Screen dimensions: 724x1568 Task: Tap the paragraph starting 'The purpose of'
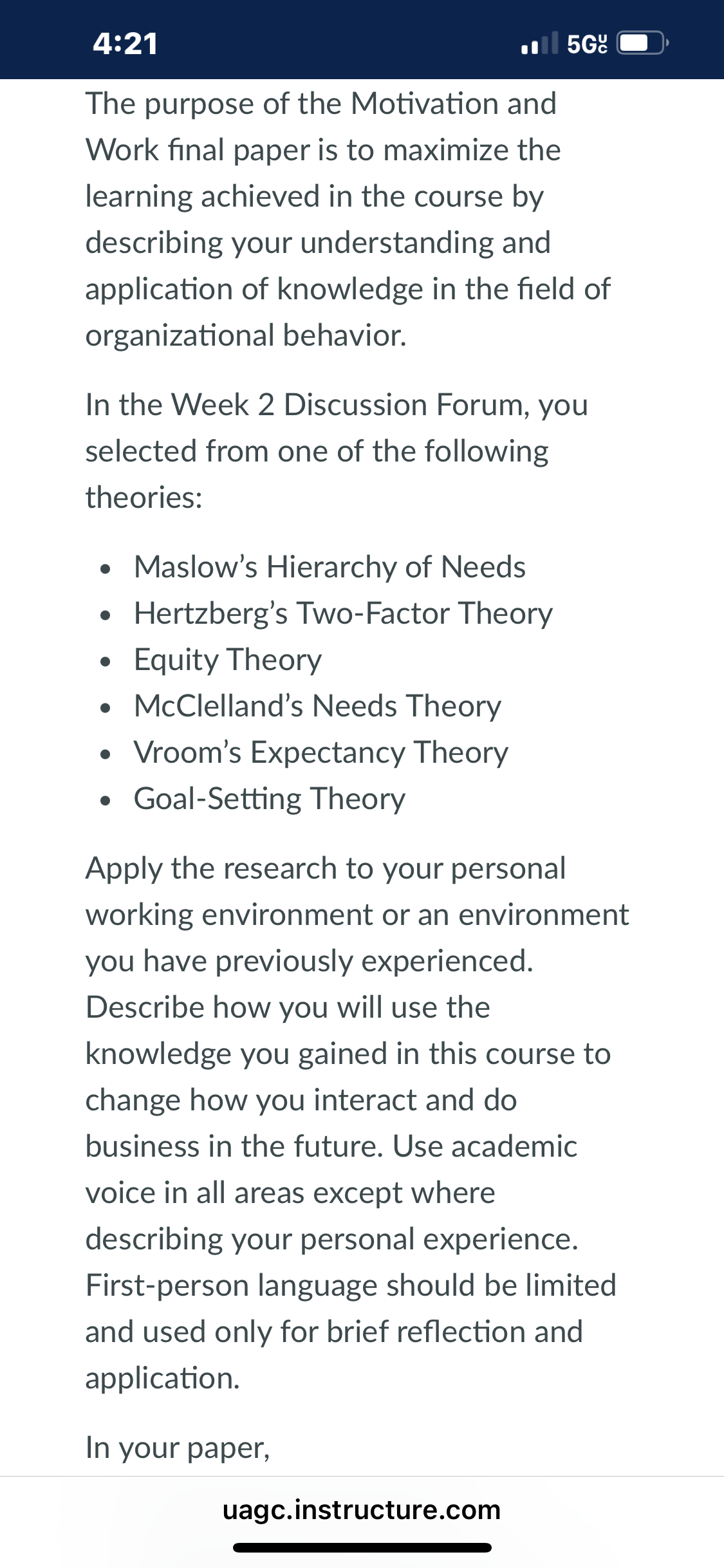pos(348,219)
